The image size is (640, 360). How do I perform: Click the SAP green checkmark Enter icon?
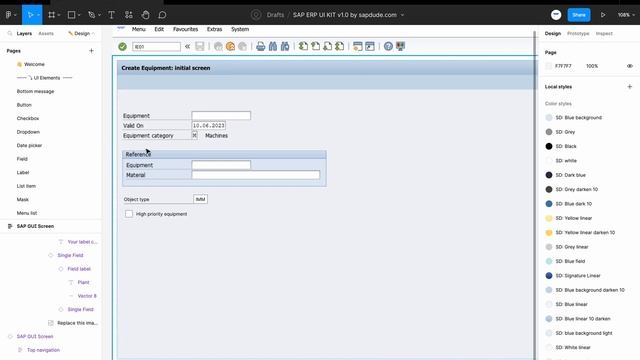(122, 47)
